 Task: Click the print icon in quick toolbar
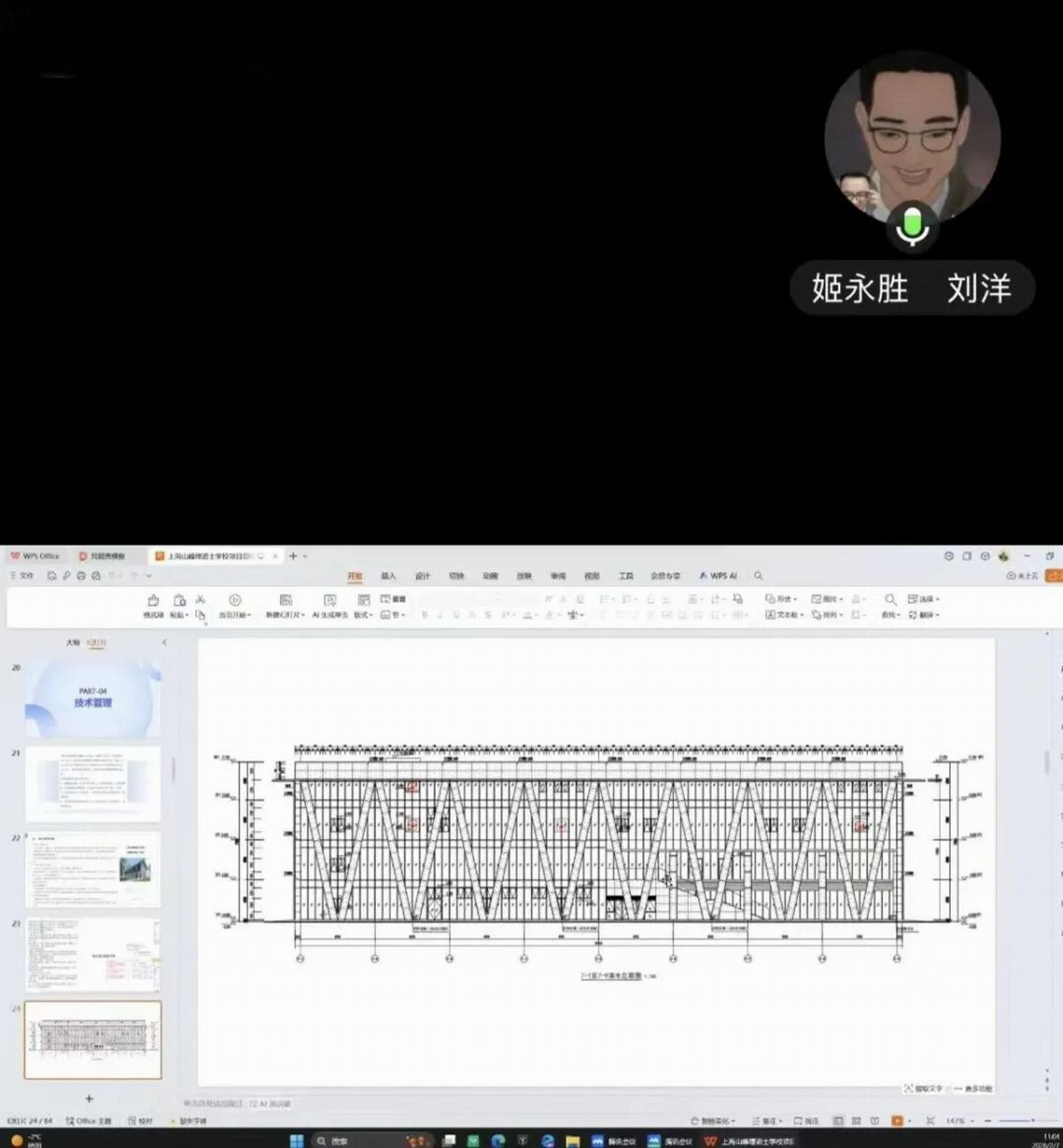point(81,575)
